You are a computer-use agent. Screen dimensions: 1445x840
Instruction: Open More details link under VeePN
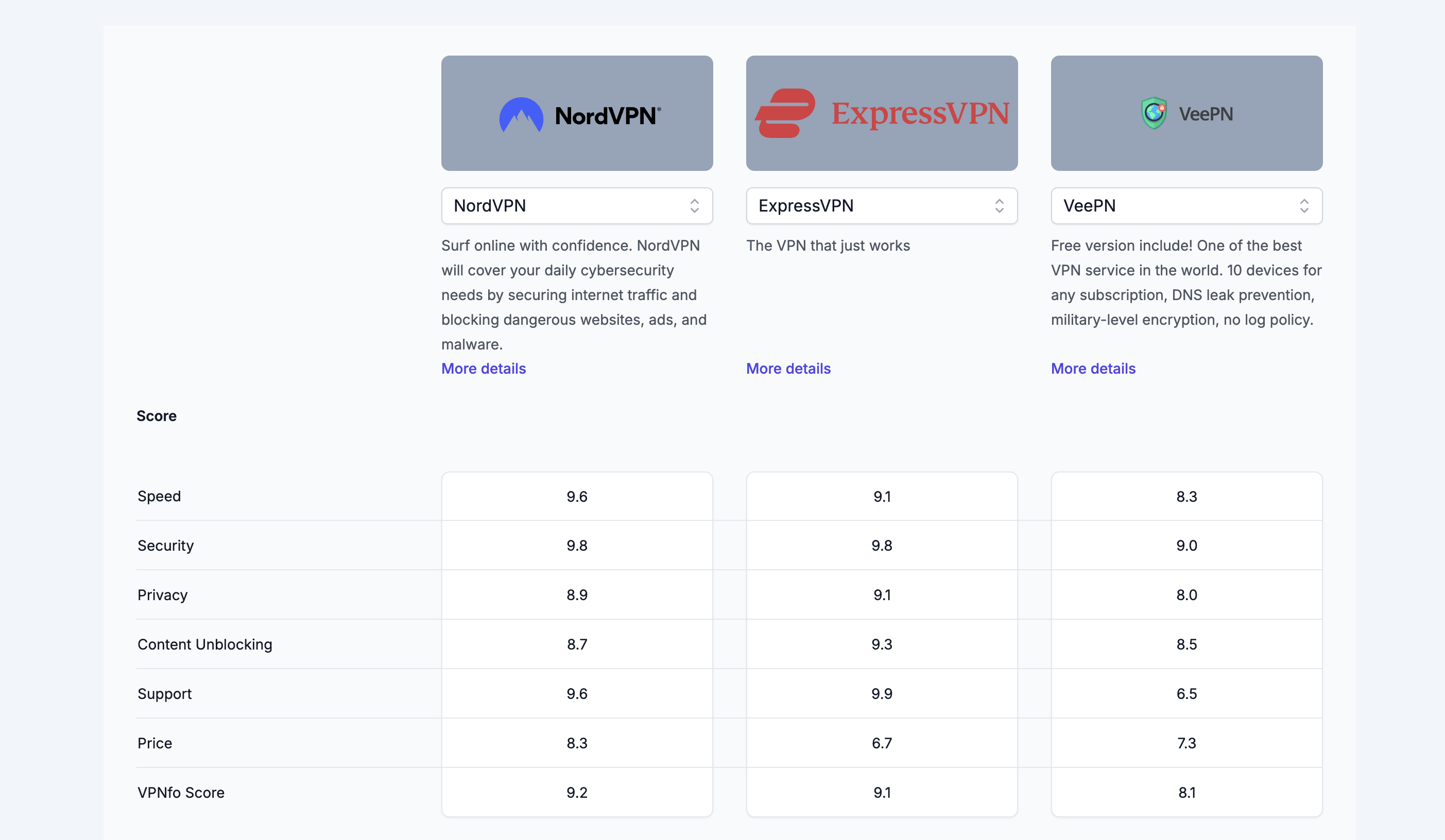1093,369
